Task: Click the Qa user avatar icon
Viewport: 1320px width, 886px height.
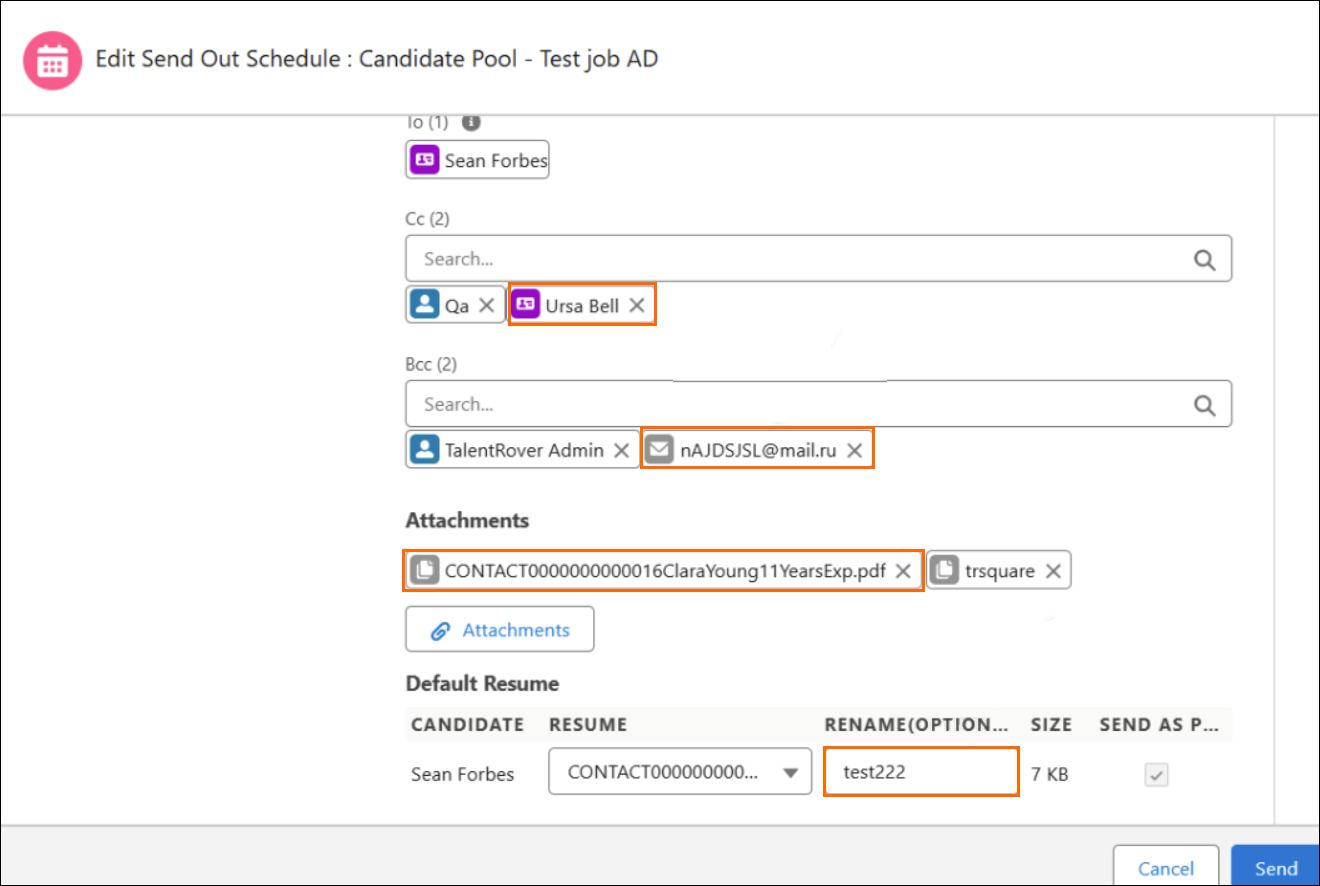Action: click(x=425, y=306)
